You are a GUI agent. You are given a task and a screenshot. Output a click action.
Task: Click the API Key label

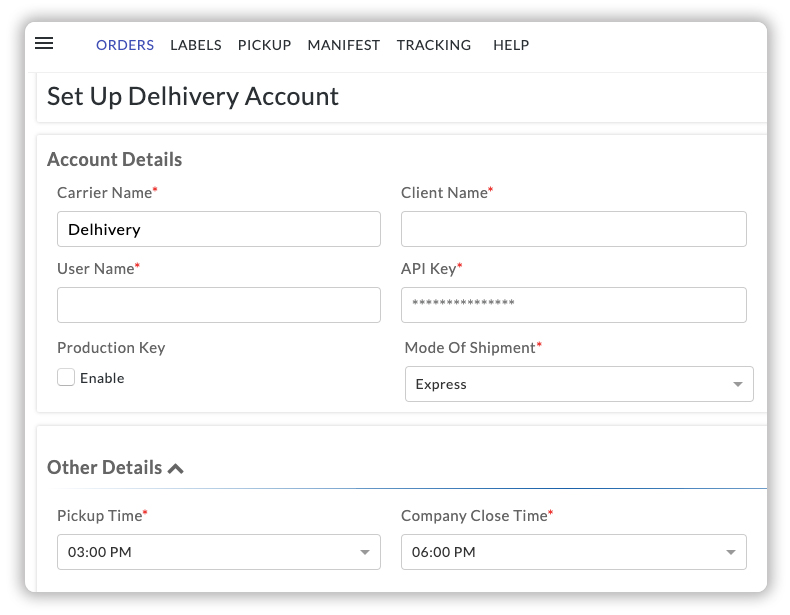pyautogui.click(x=431, y=269)
